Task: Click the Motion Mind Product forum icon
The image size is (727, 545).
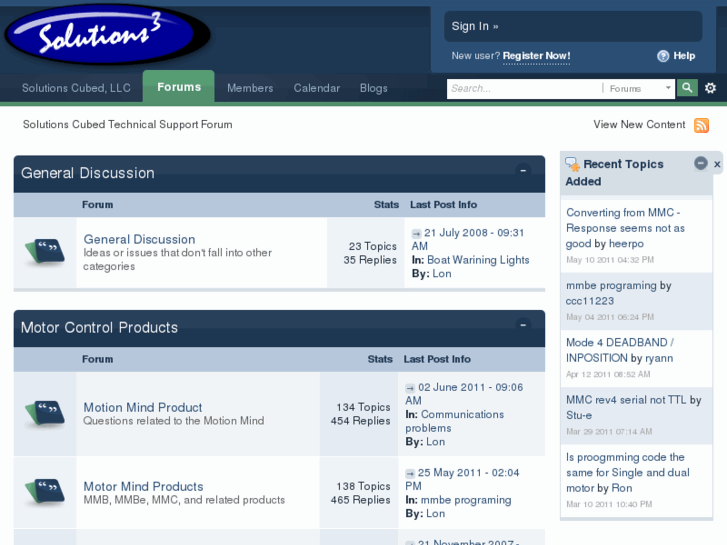Action: pos(45,413)
